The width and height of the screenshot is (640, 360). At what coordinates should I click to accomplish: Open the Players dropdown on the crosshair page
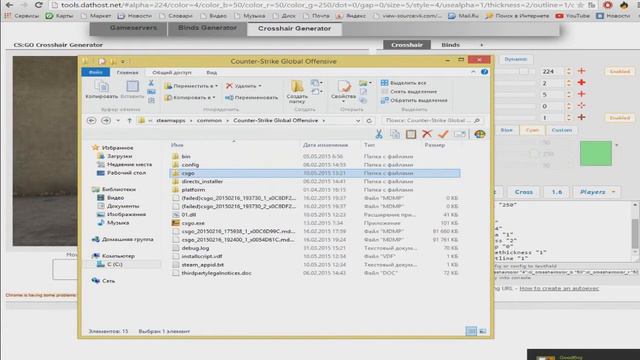tap(597, 192)
